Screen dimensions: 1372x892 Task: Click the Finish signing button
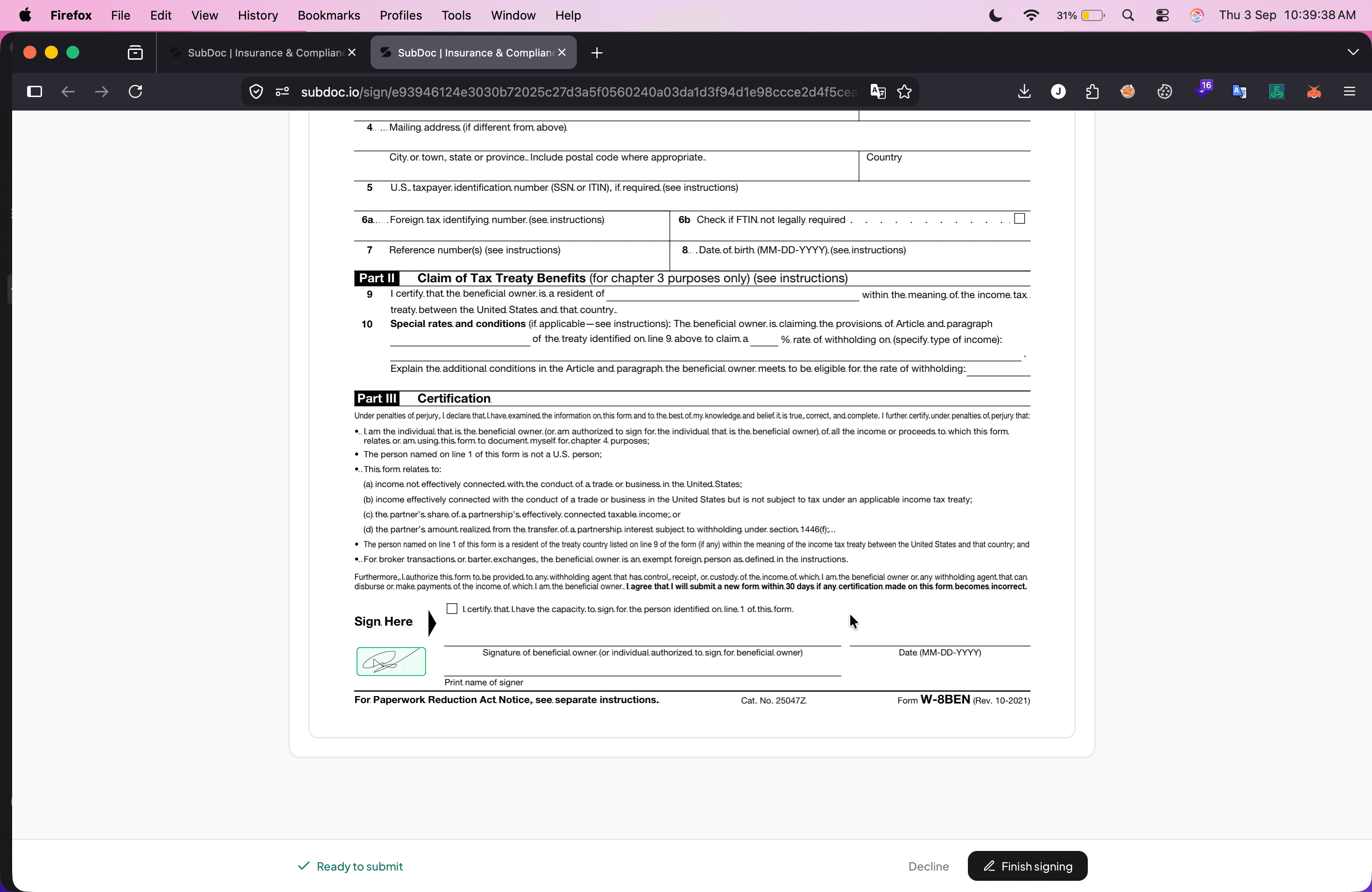pos(1027,866)
